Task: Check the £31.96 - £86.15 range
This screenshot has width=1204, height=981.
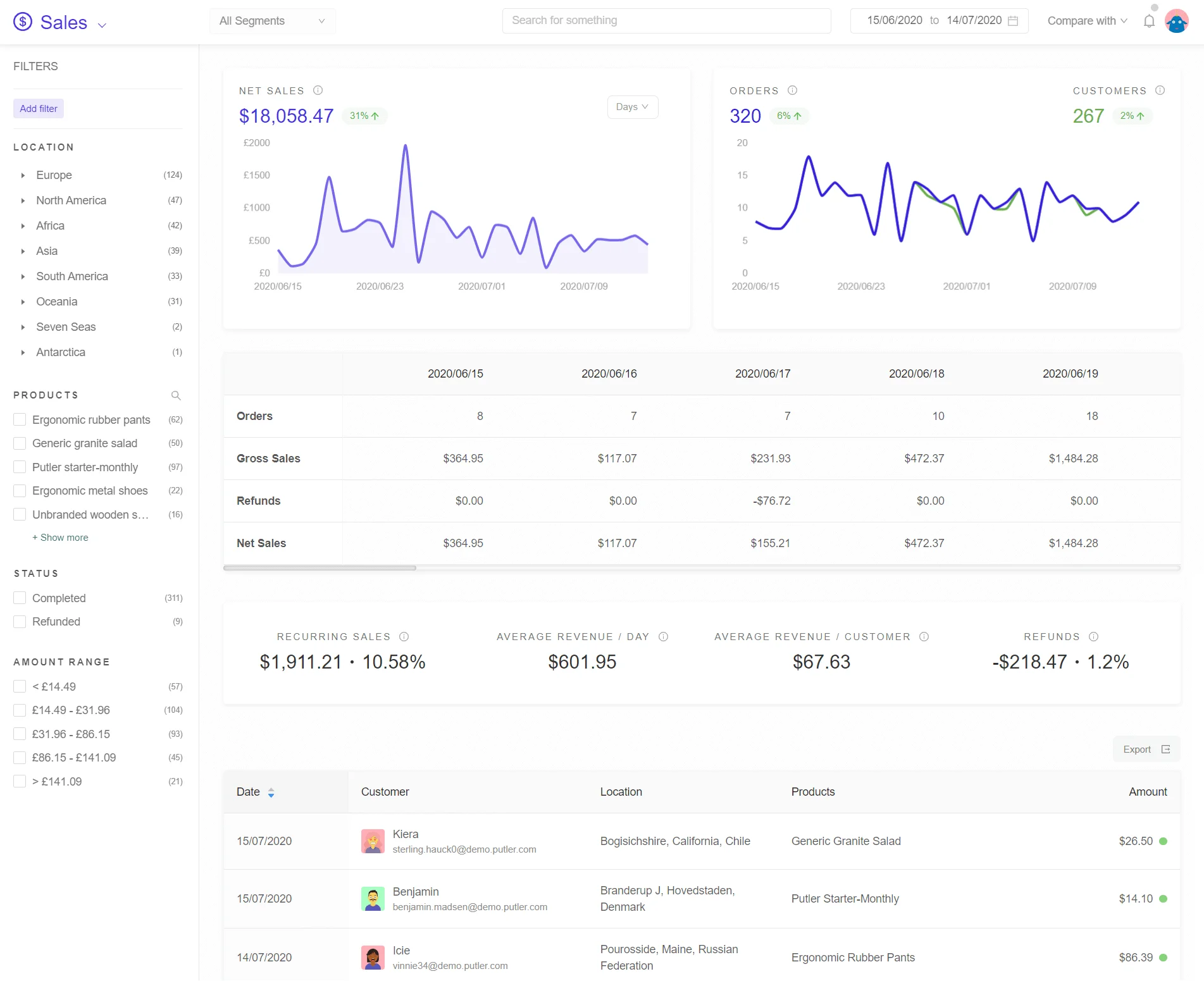Action: point(20,734)
